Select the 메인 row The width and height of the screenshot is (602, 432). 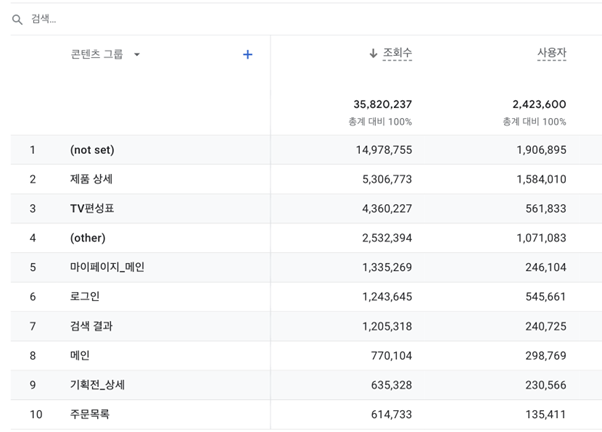coord(306,355)
